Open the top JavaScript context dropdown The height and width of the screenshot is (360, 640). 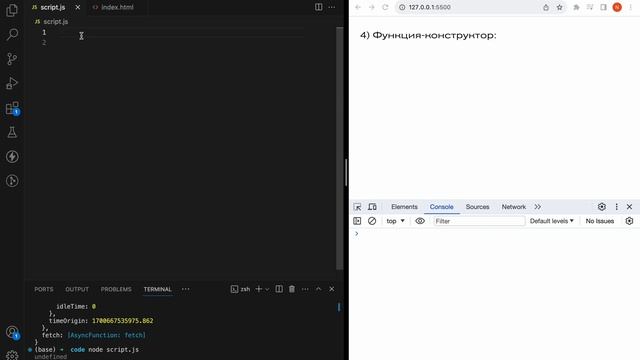click(x=396, y=221)
